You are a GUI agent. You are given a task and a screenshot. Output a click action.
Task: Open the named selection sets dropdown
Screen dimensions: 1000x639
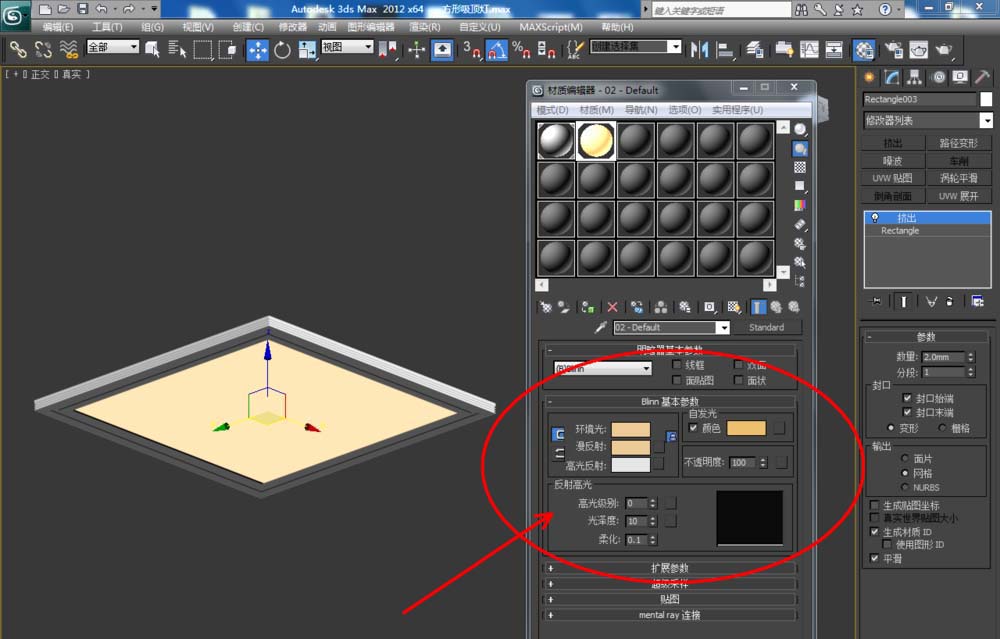[636, 47]
